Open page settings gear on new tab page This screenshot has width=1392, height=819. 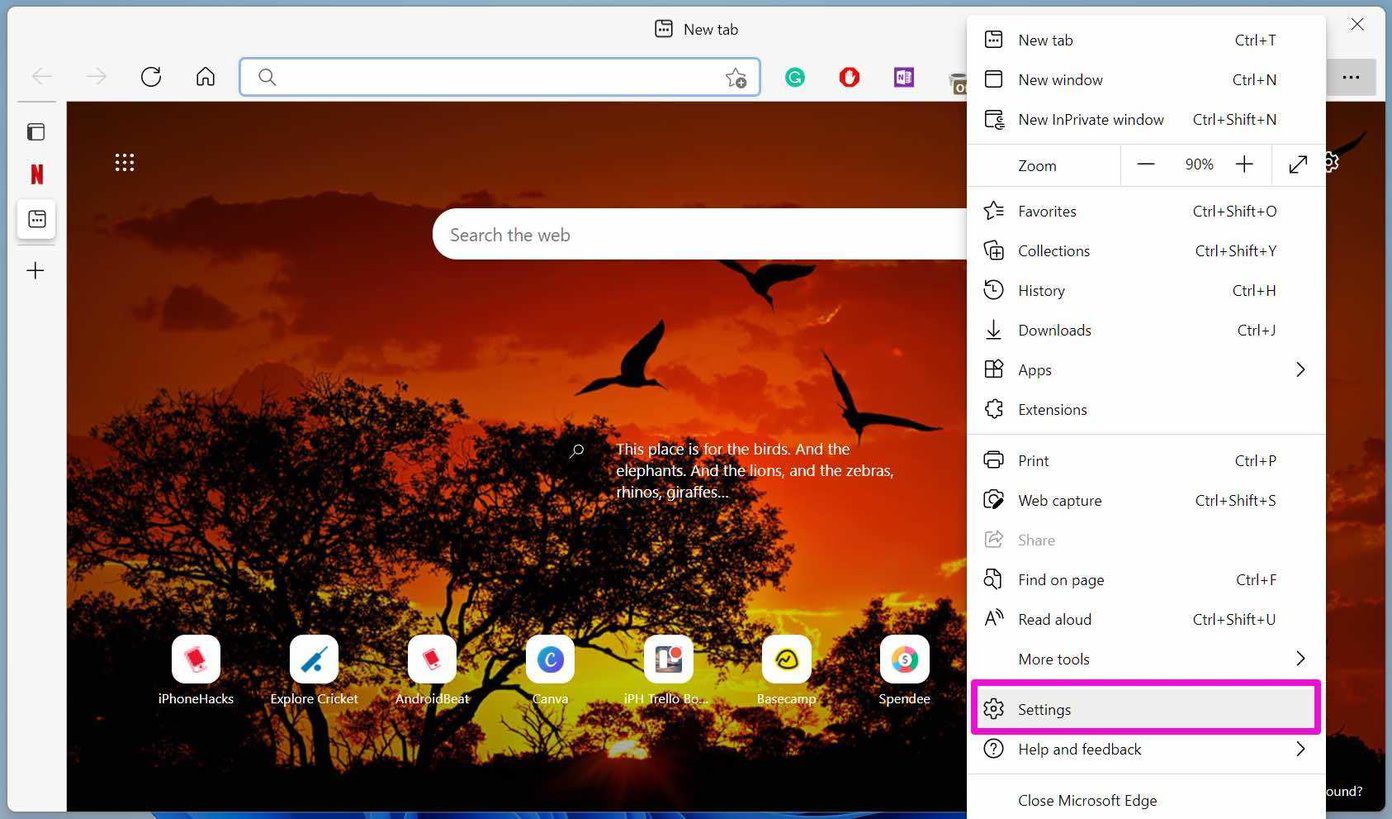tap(1329, 162)
